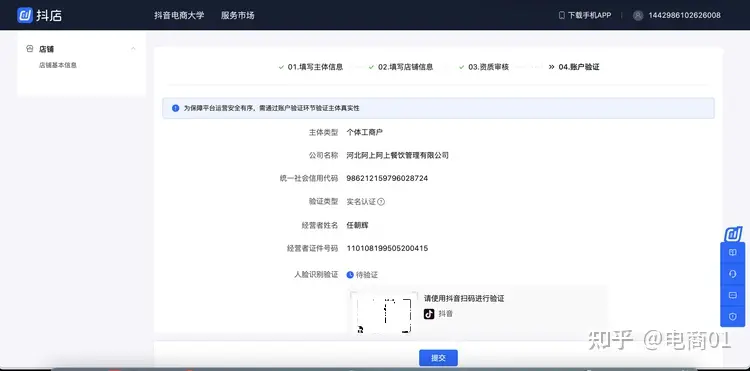This screenshot has height=371, width=750.
Task: Click the user avatar icon
Action: [638, 15]
